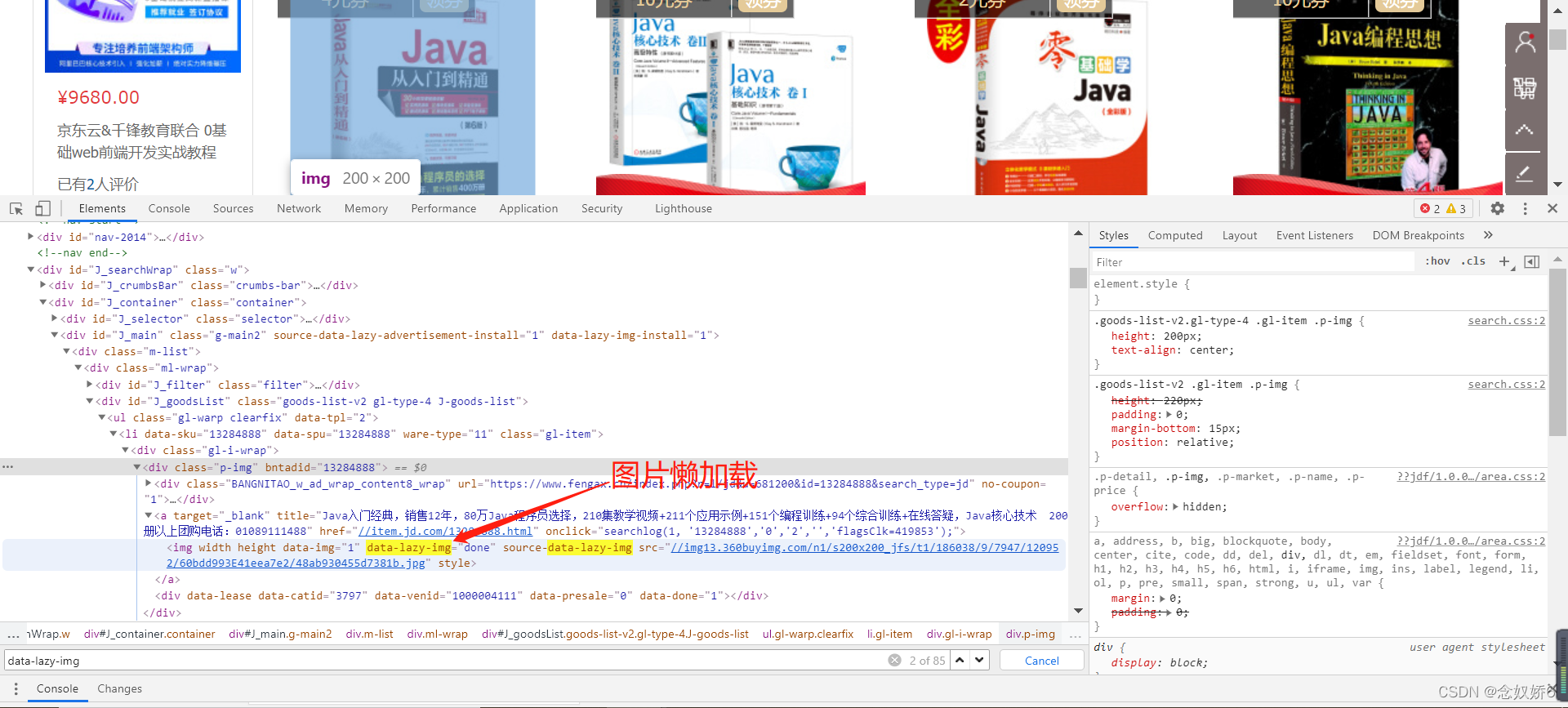Open the Sources panel tab
The height and width of the screenshot is (708, 1568).
pyautogui.click(x=233, y=209)
